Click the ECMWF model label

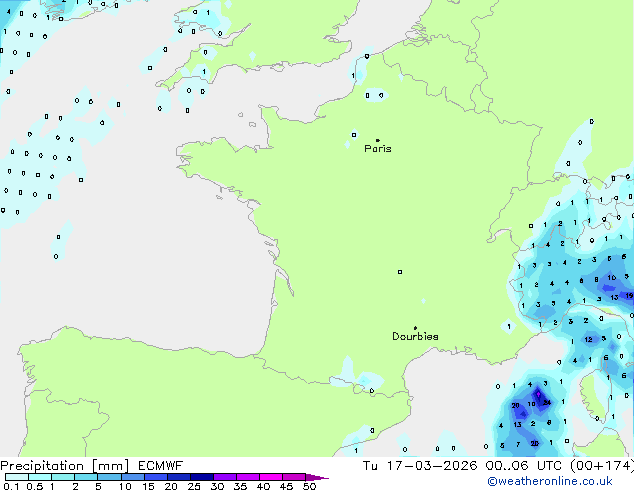(161, 466)
